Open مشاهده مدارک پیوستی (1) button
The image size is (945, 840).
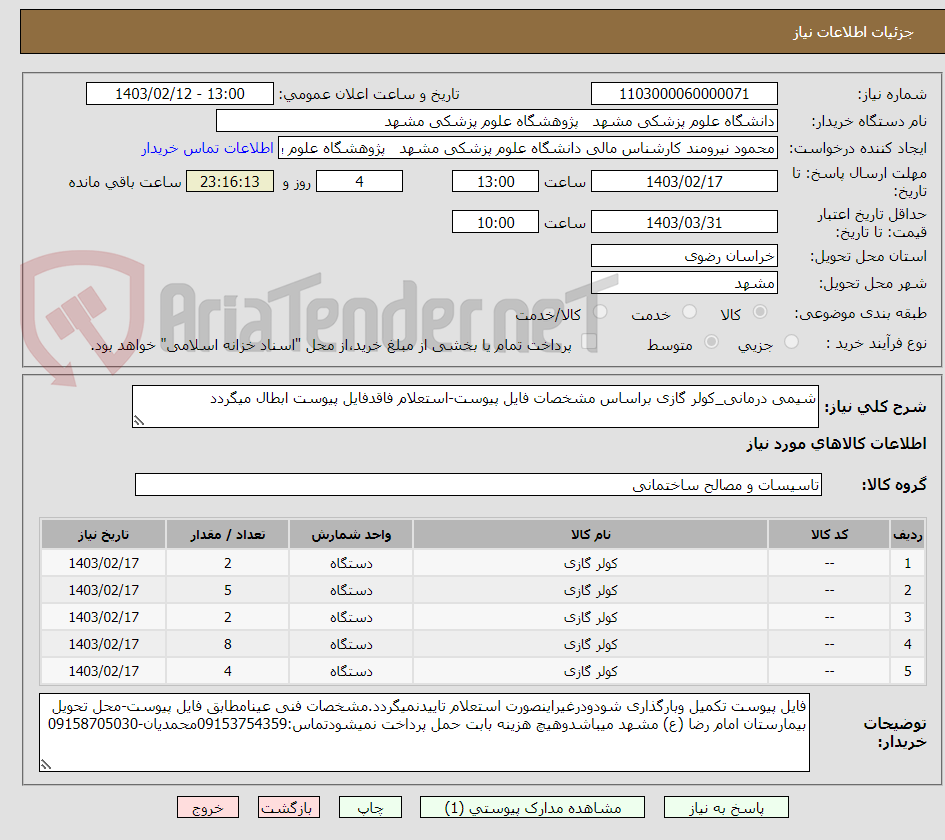[x=532, y=807]
